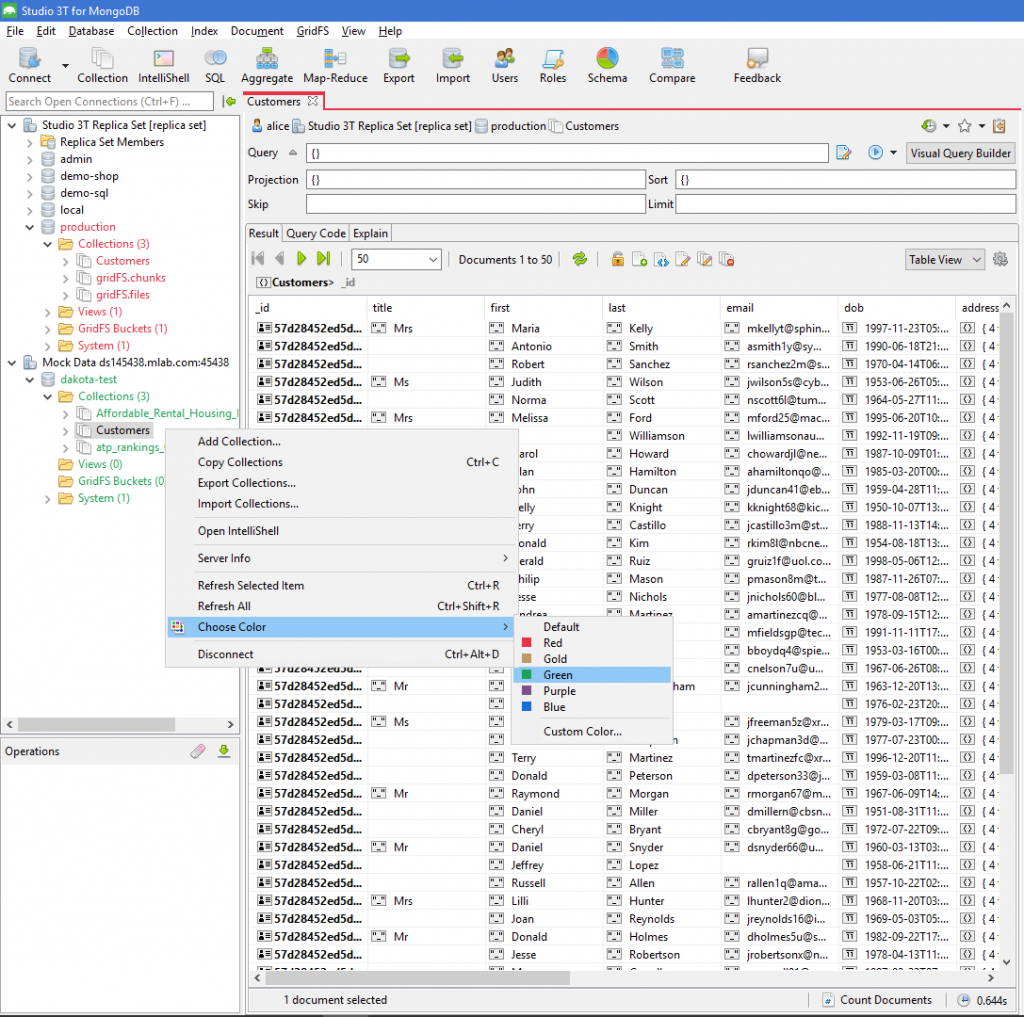Click the add document icon
This screenshot has width=1024, height=1017.
[639, 259]
